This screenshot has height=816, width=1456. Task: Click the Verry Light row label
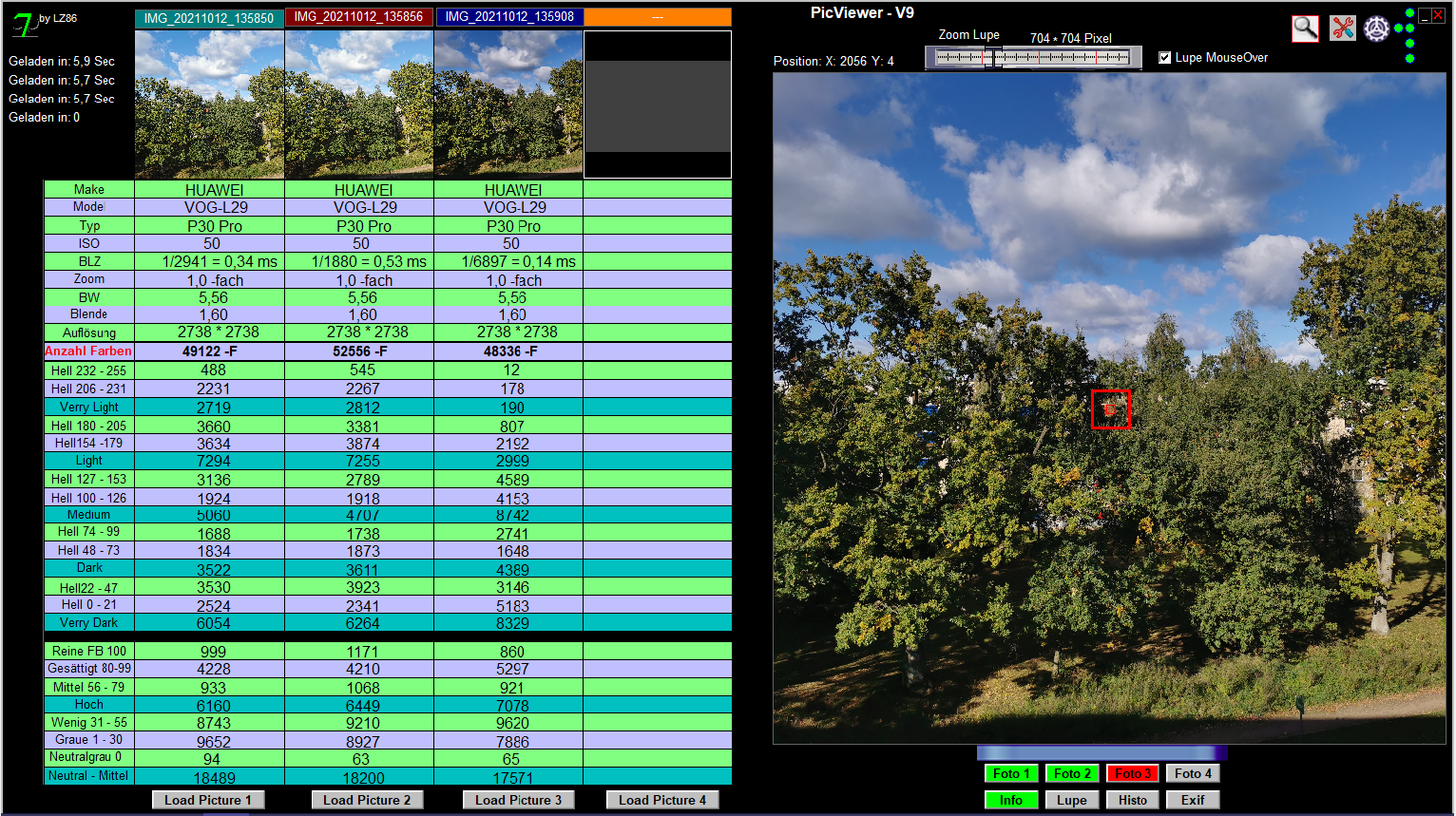pyautogui.click(x=89, y=407)
